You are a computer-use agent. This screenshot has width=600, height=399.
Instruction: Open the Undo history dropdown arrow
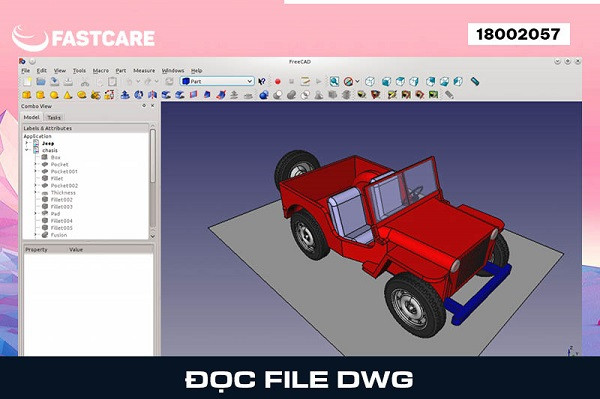138,81
